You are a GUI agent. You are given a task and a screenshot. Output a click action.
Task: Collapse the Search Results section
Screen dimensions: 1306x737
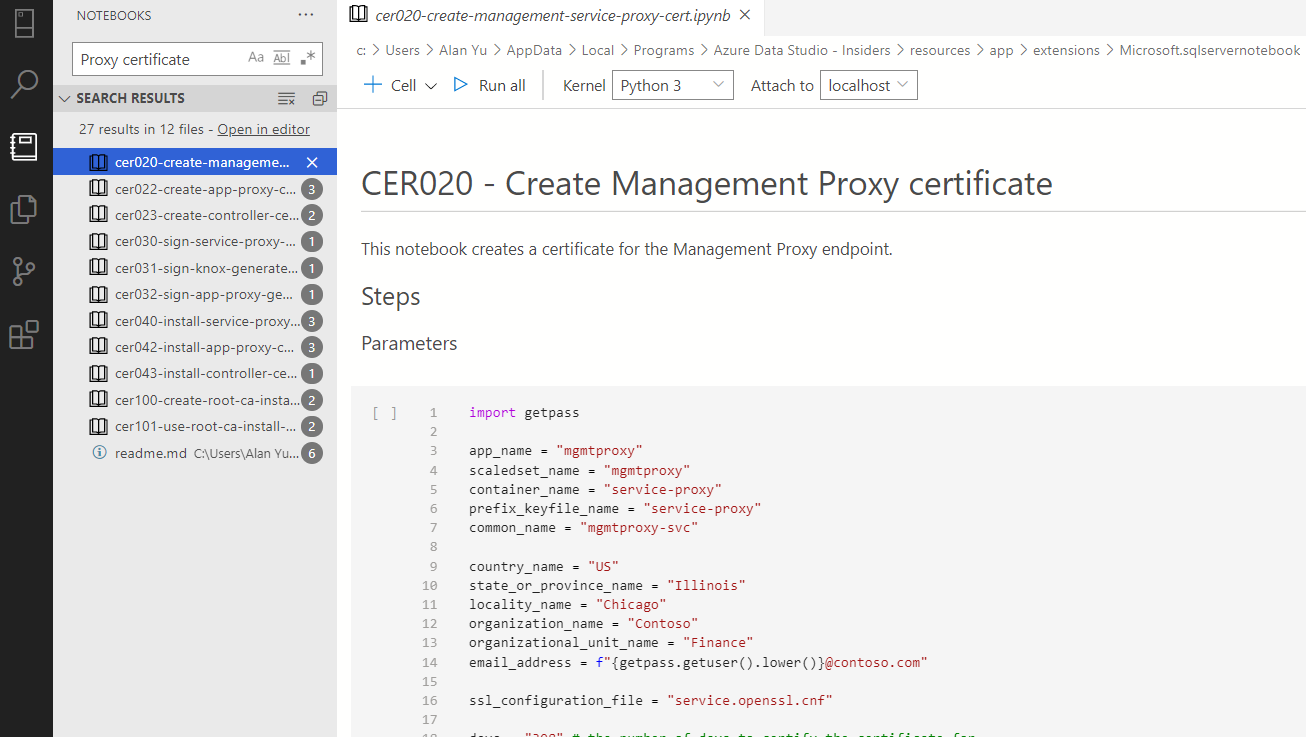tap(65, 98)
